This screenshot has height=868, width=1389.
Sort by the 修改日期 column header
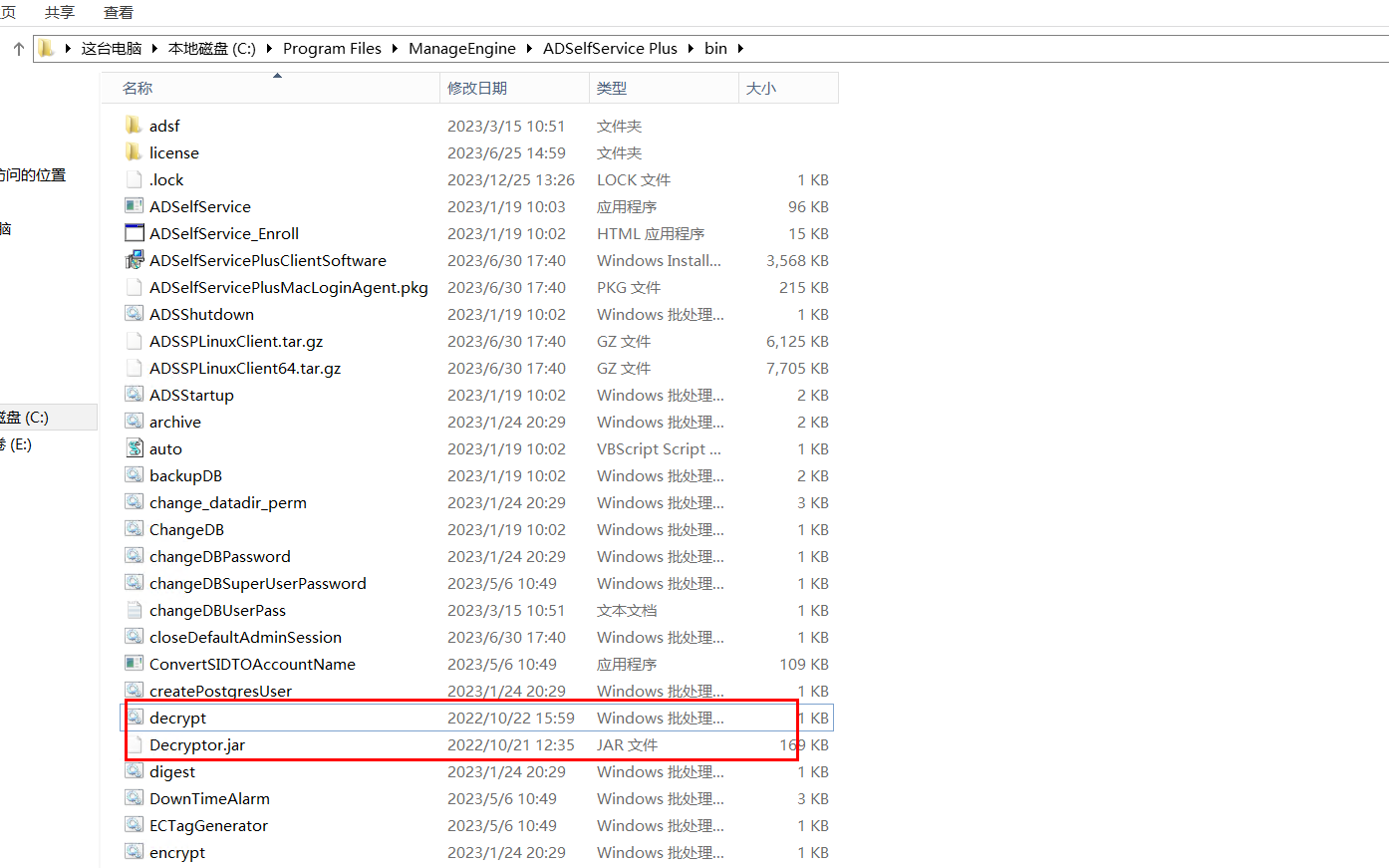[514, 88]
